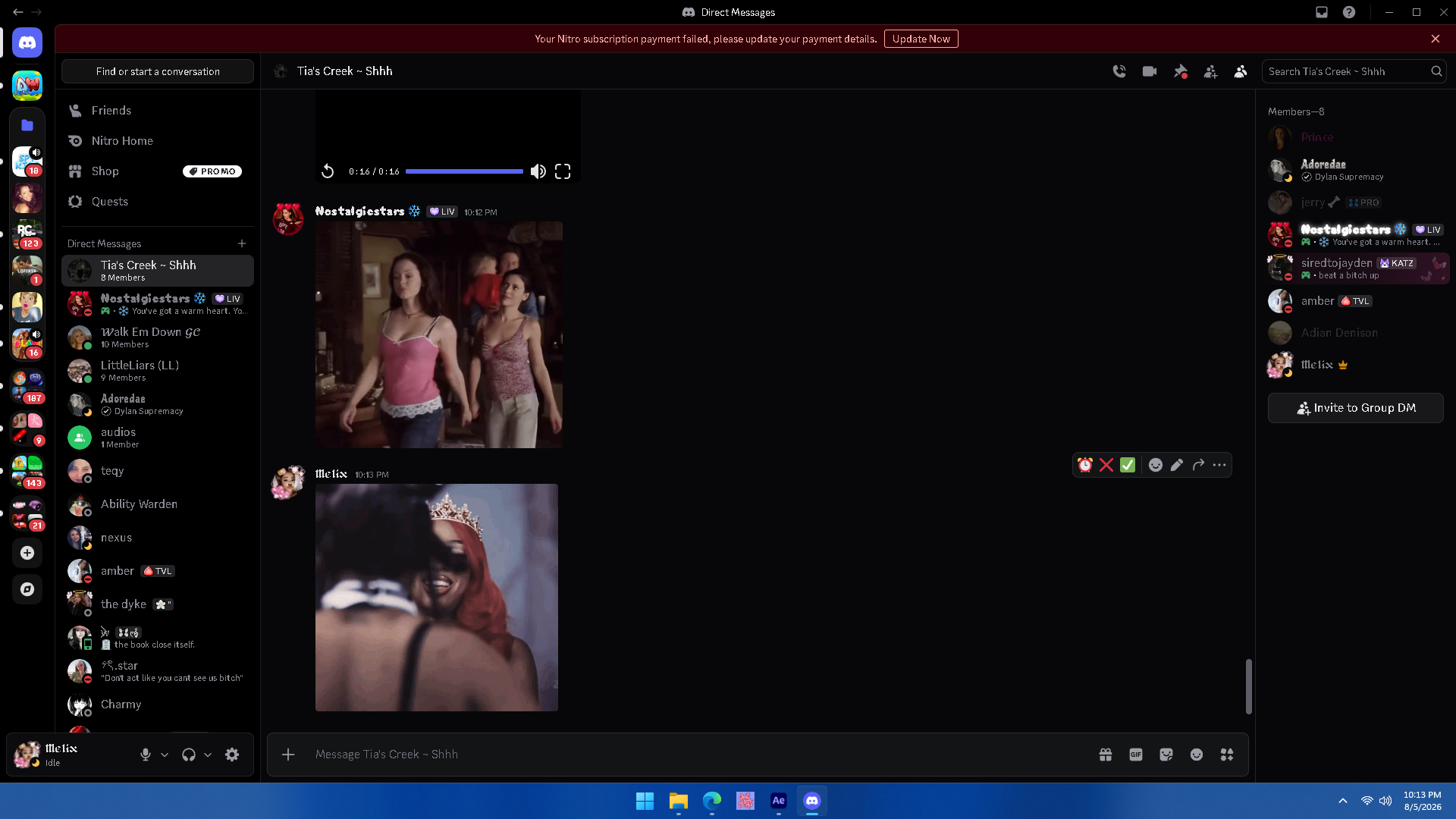Viewport: 1456px width, 819px height.
Task: React with the alarm clock emoji
Action: click(x=1085, y=465)
